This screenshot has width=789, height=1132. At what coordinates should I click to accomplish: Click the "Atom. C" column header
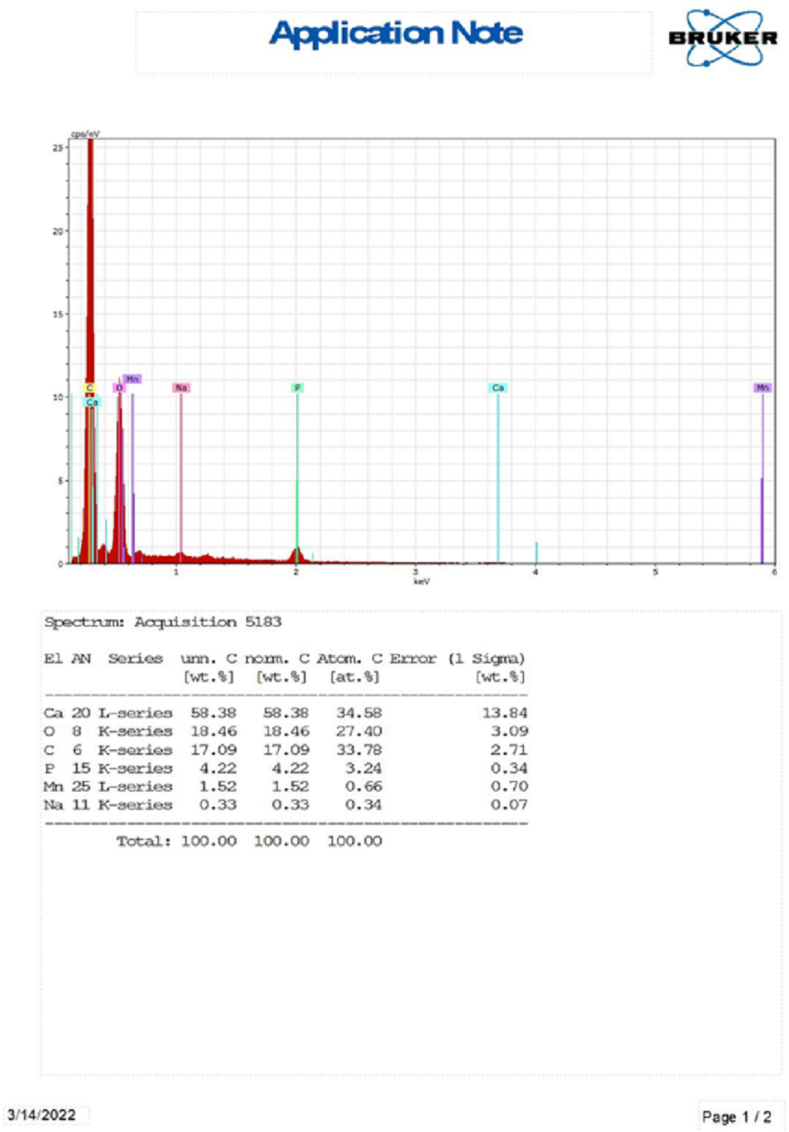(x=349, y=658)
